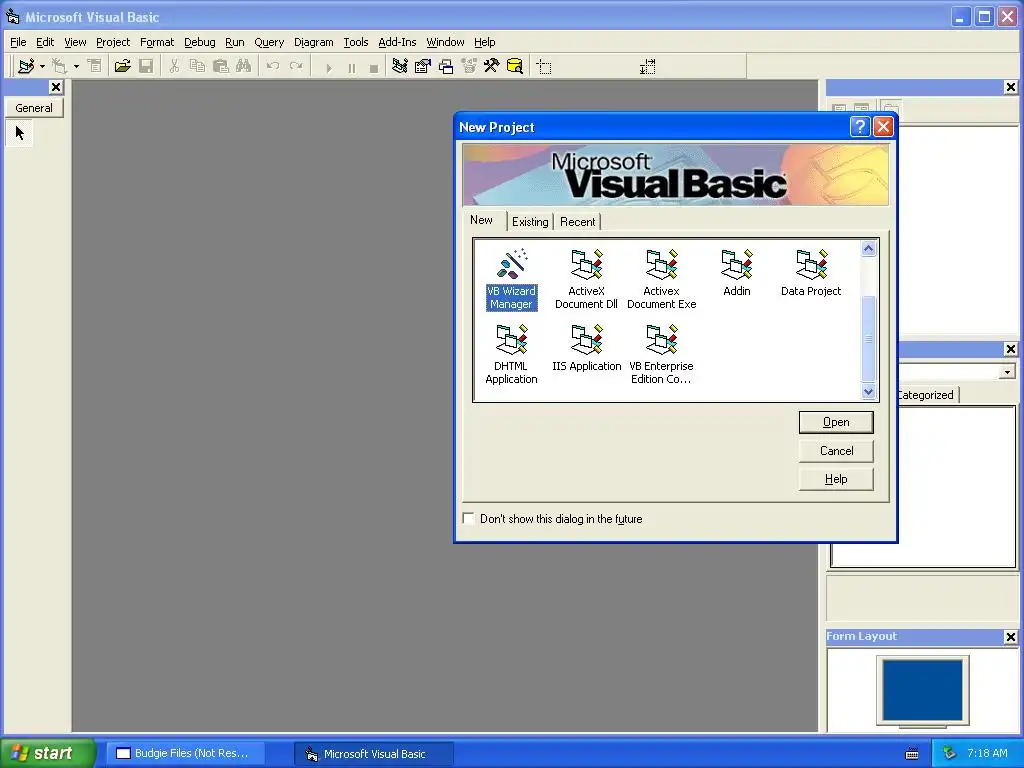The height and width of the screenshot is (768, 1024).
Task: Click the Undo arrow icon
Action: click(x=273, y=67)
